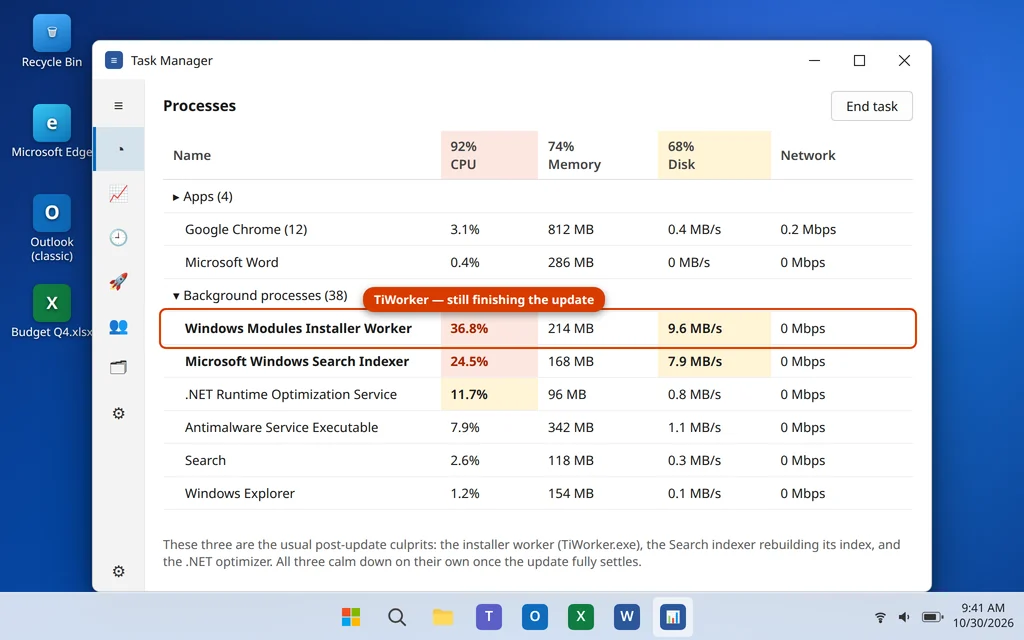Image resolution: width=1024 pixels, height=640 pixels.
Task: Click the 24.5% CPU value
Action: 469,362
